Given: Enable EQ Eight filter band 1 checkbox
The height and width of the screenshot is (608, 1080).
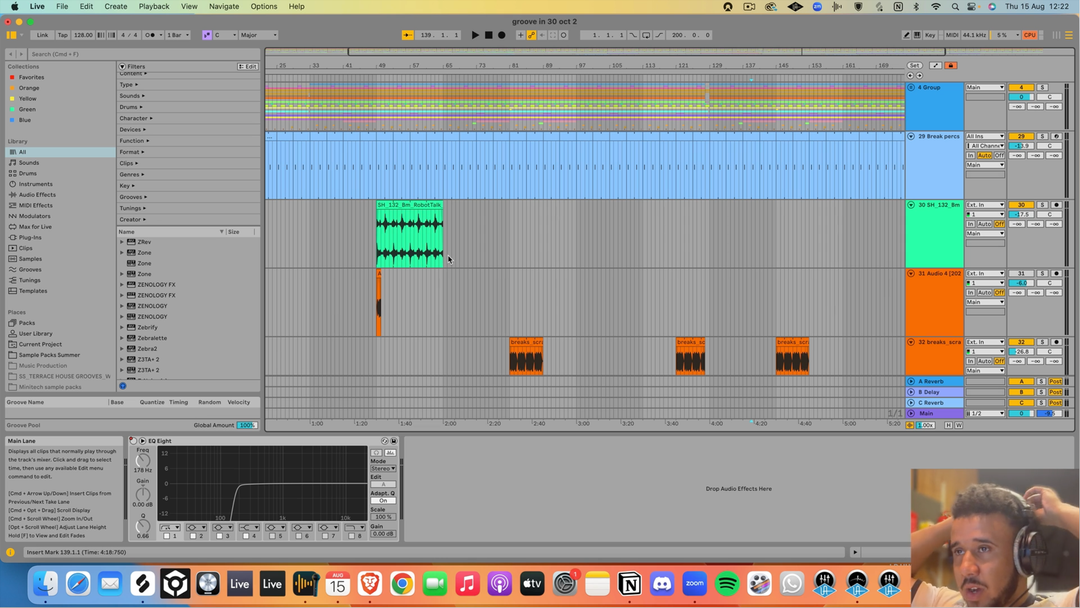Looking at the screenshot, I should [x=167, y=536].
